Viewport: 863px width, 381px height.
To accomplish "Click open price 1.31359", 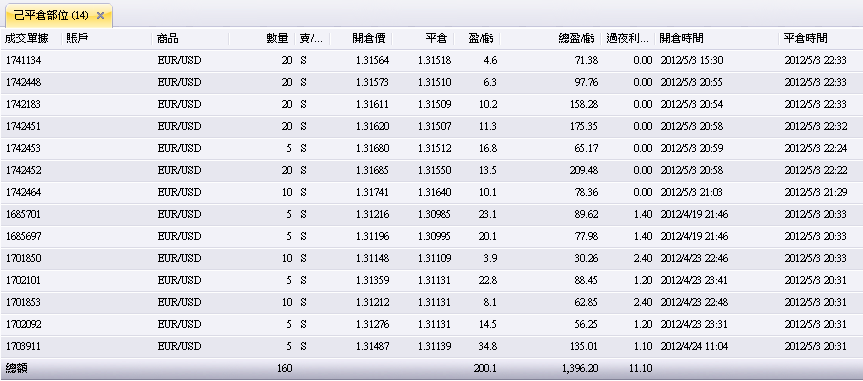I will 372,281.
